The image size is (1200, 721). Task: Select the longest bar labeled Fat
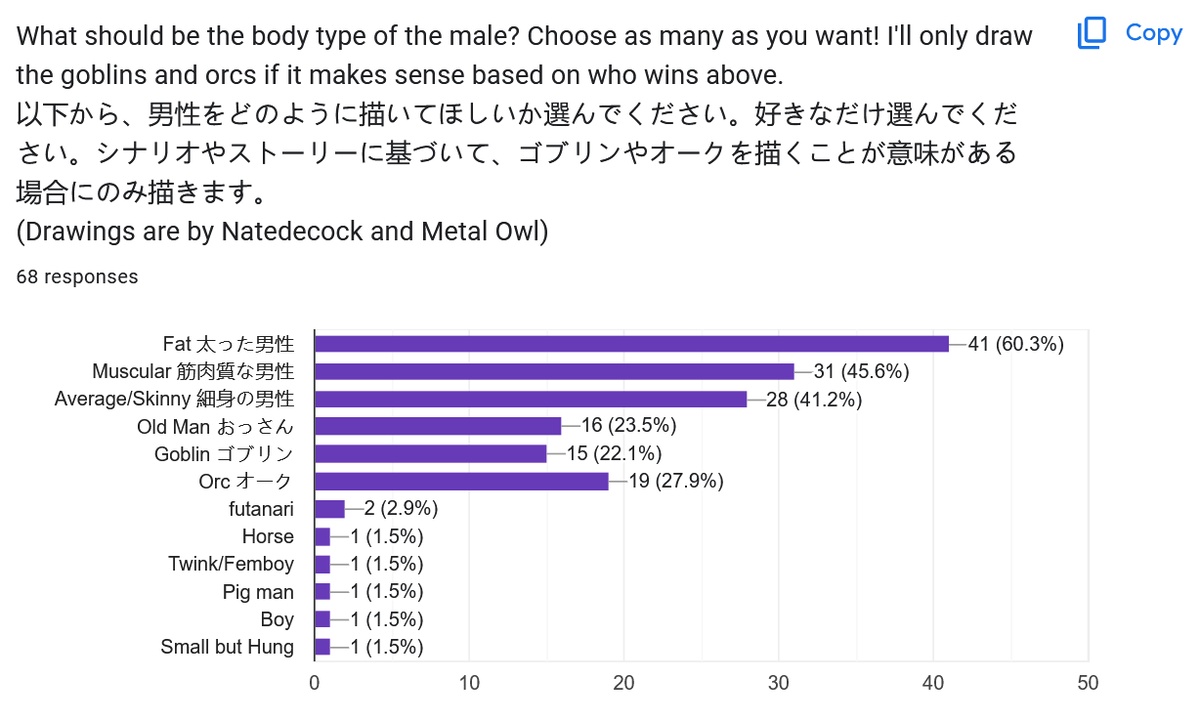(631, 344)
